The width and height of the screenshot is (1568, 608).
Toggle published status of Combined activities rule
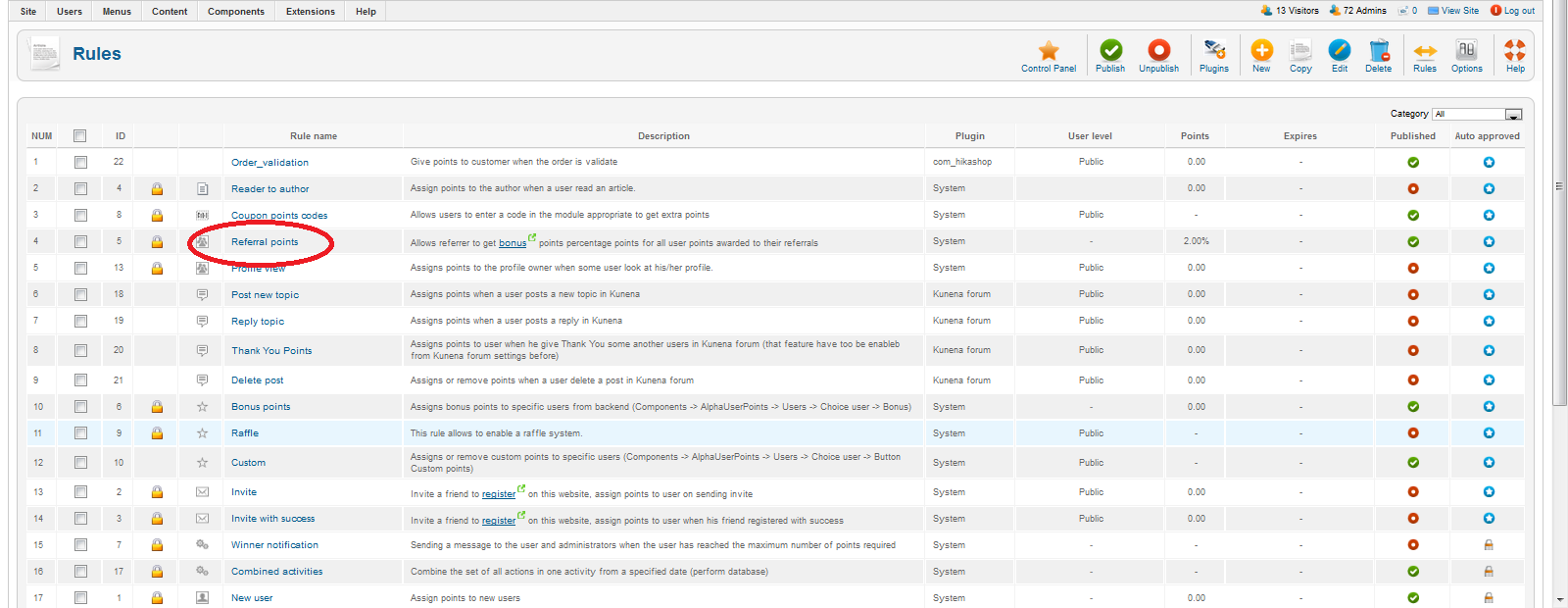point(1413,571)
